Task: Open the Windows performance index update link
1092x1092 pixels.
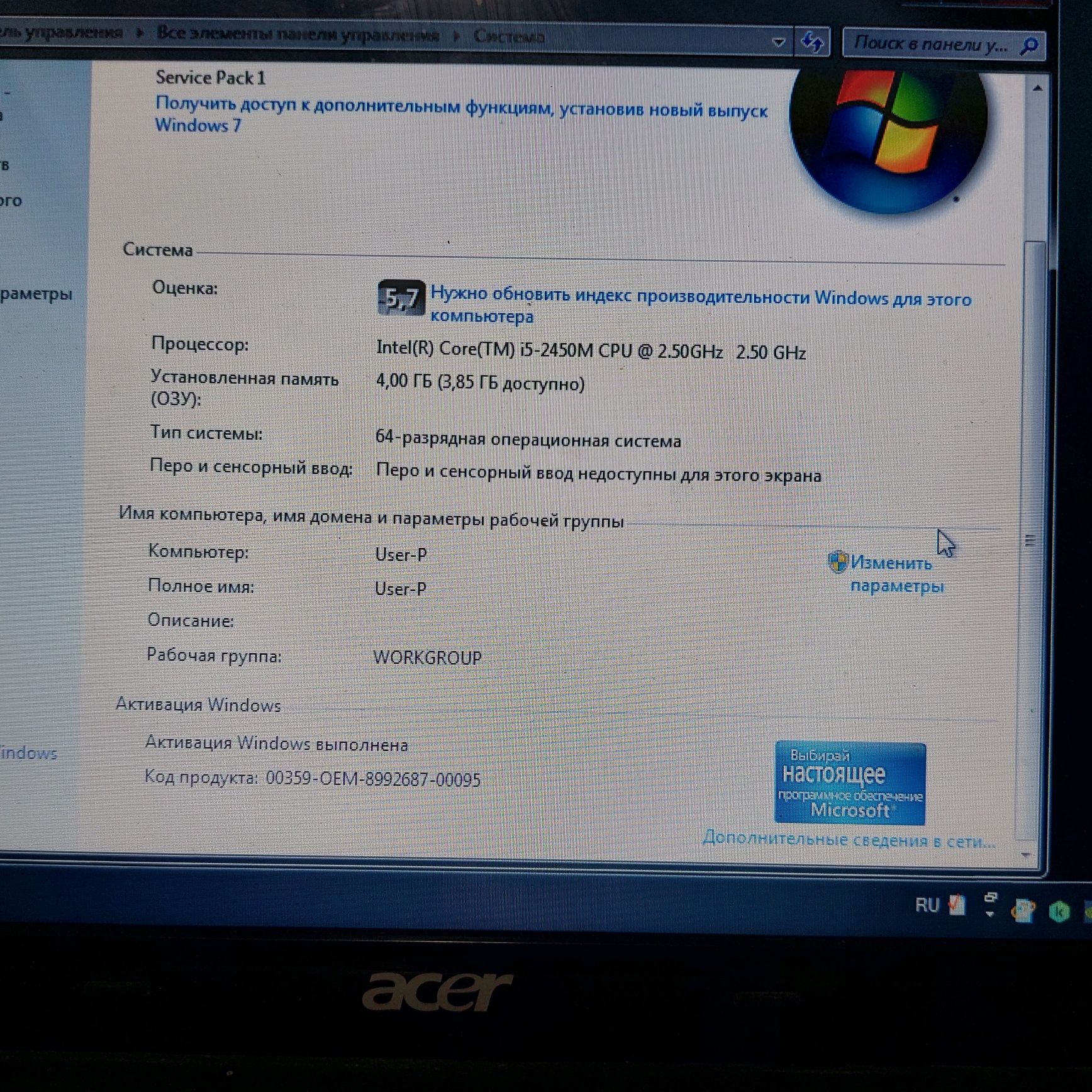Action: coord(701,305)
